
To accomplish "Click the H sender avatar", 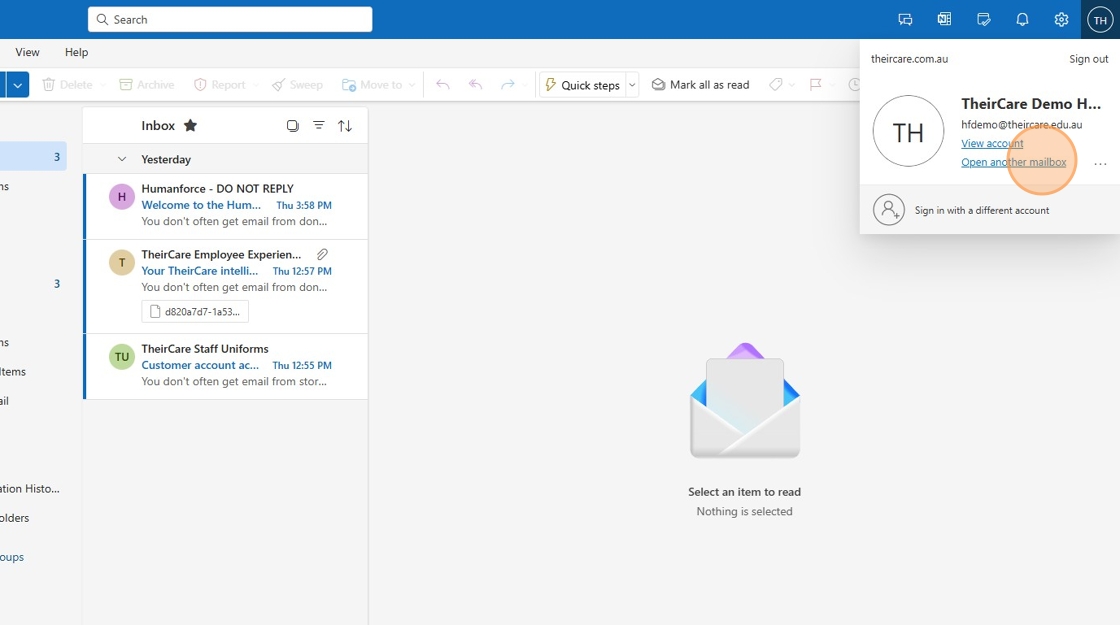I will [121, 196].
